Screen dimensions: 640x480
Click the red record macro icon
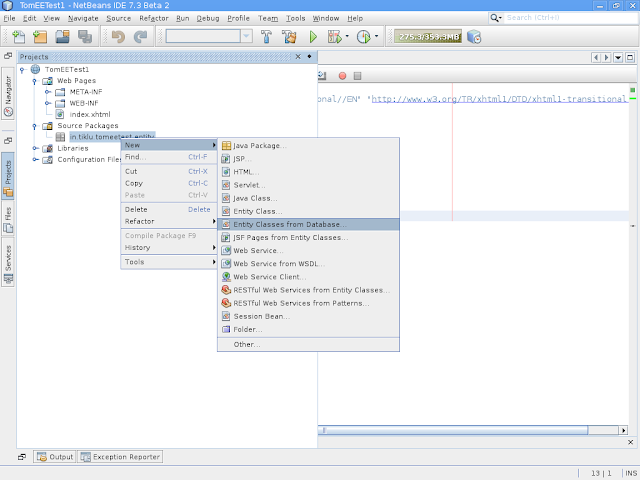(x=342, y=76)
